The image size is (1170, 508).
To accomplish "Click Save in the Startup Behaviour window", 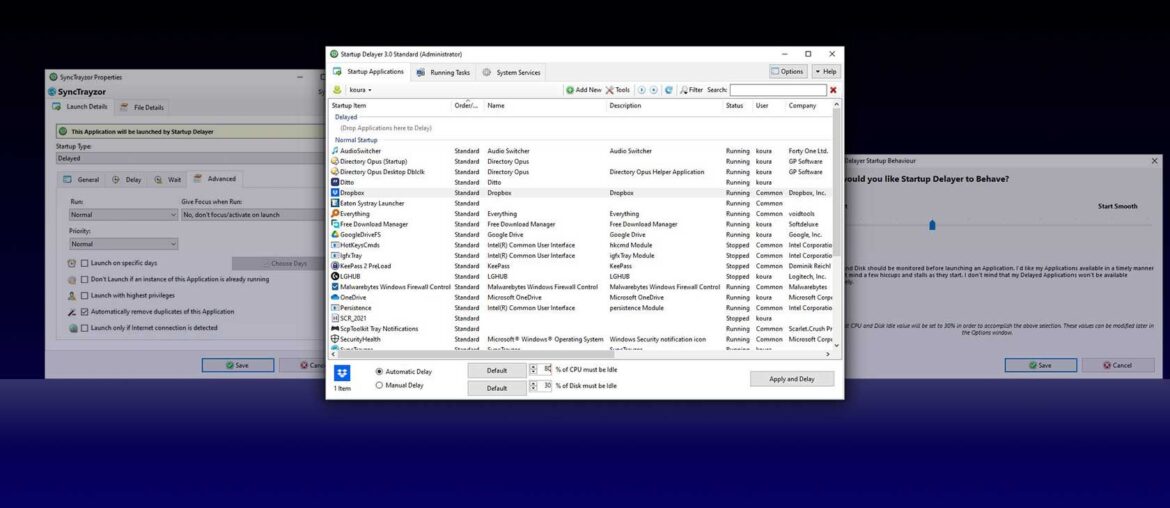I will 1040,366.
